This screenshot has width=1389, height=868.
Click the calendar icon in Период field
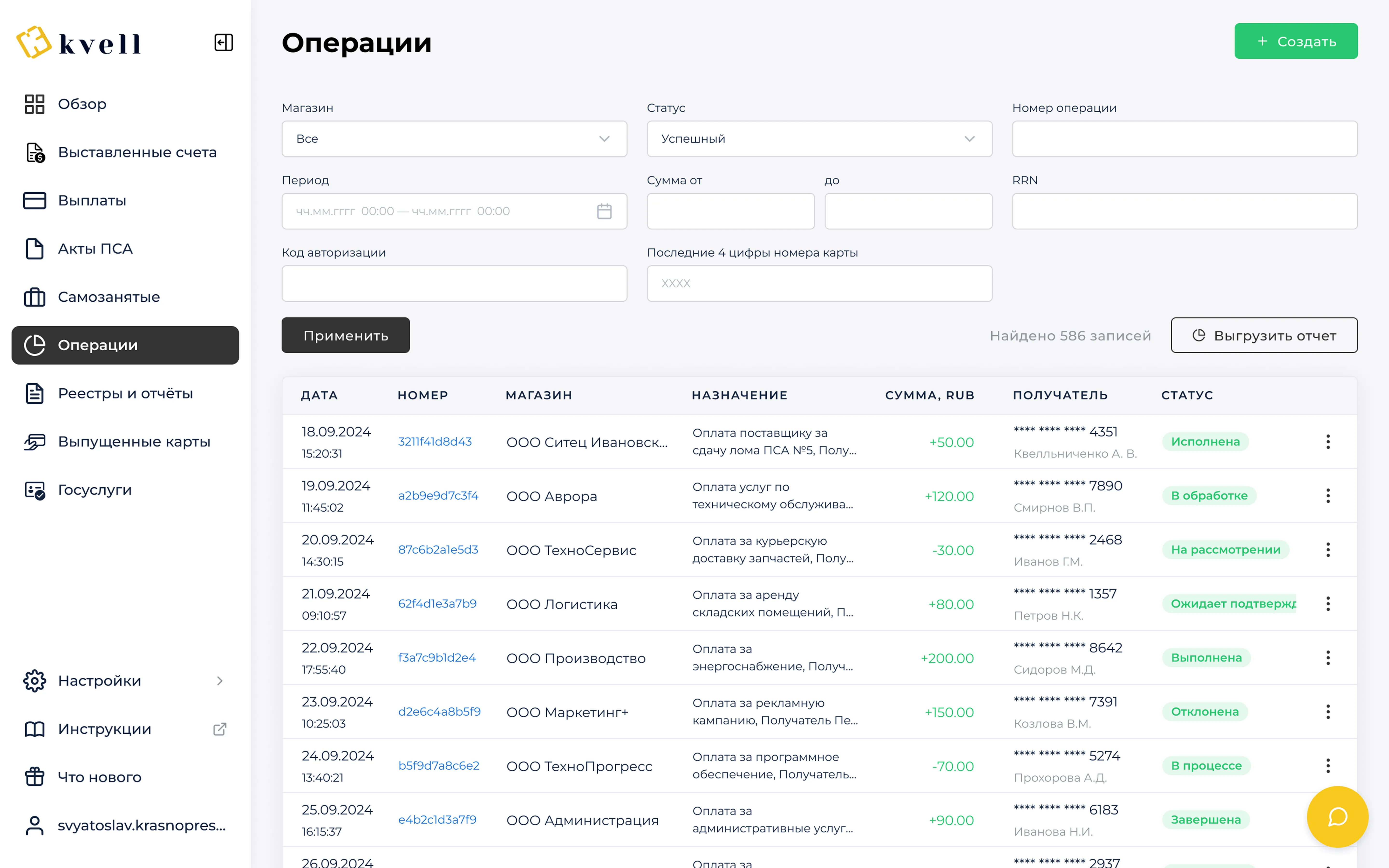(604, 211)
